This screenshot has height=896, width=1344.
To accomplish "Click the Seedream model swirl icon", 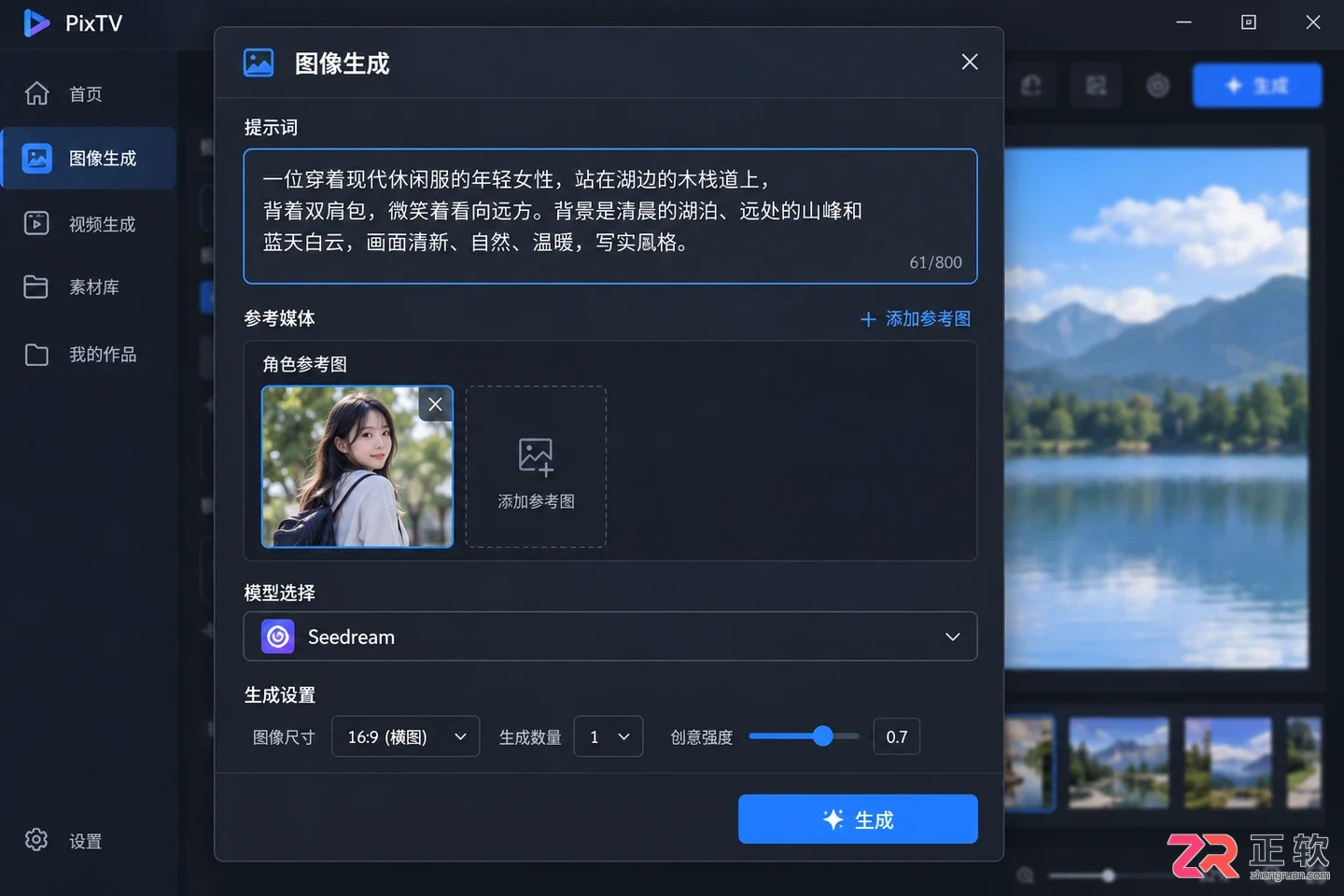I will coord(277,637).
